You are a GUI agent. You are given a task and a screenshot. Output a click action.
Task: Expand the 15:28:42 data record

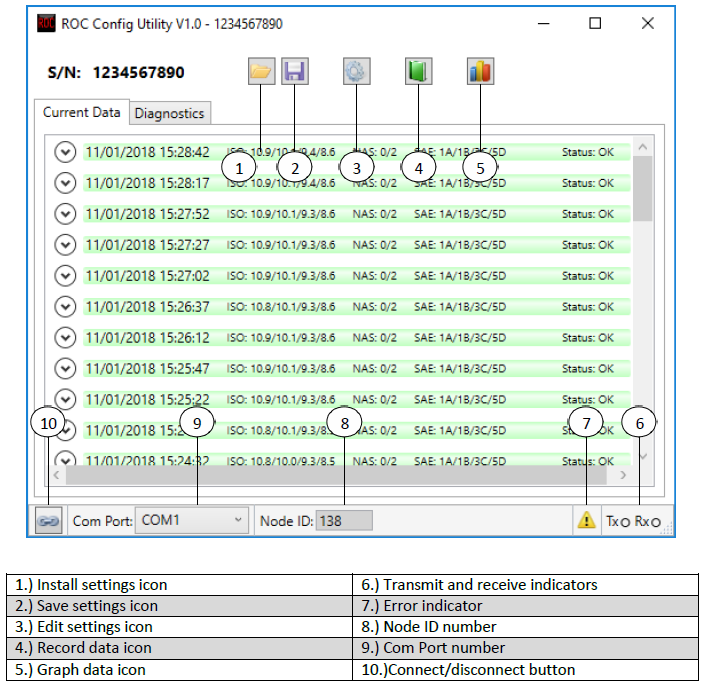(x=65, y=152)
